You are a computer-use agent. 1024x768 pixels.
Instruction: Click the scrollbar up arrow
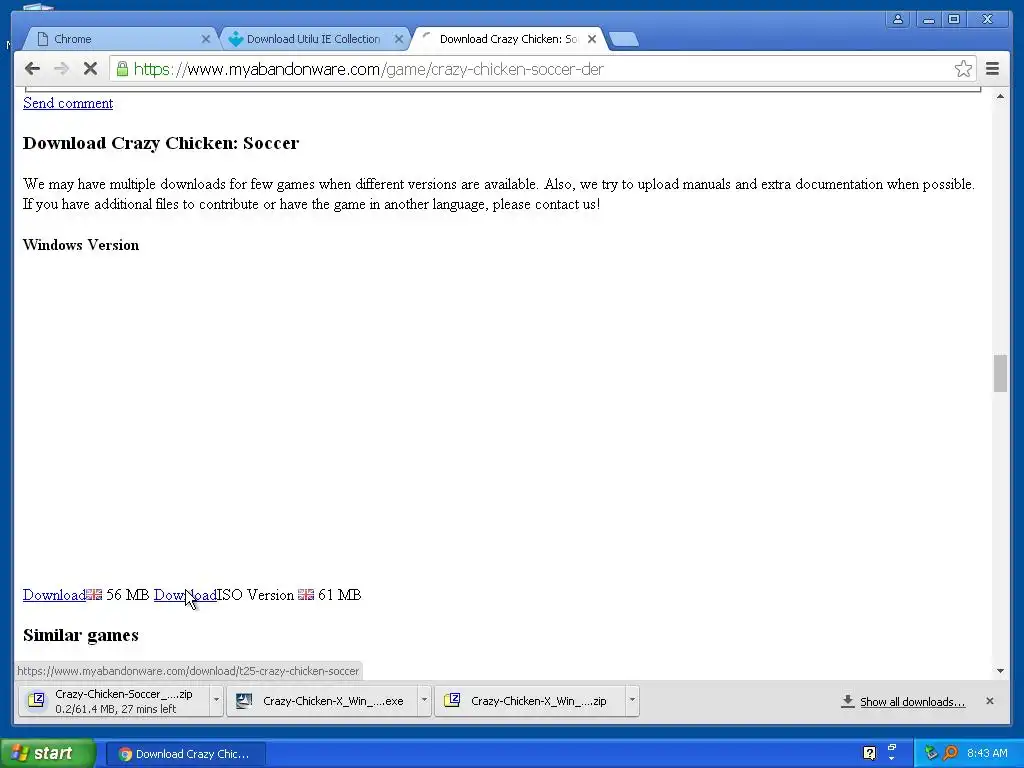(1000, 97)
